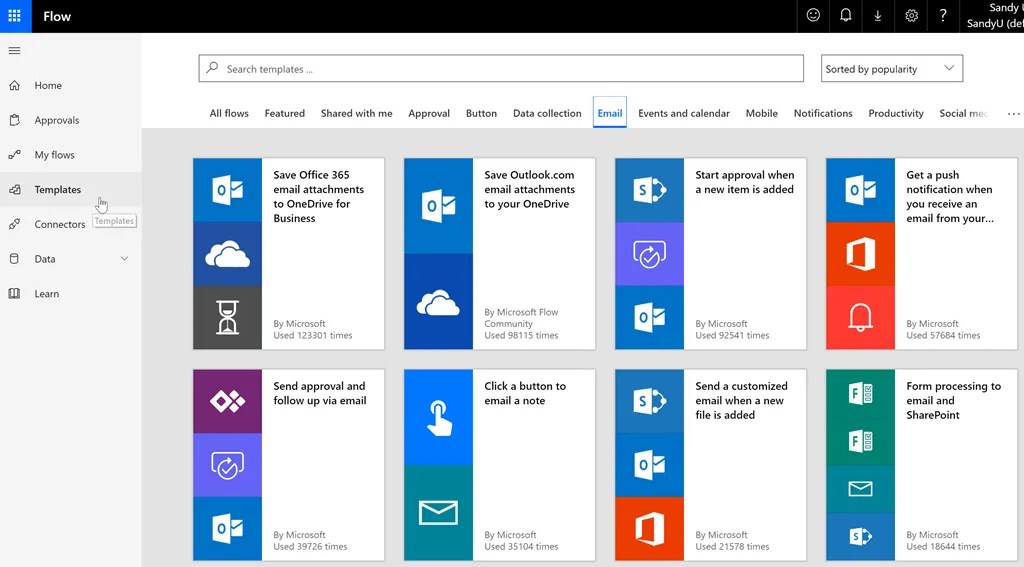Click top Forms icon on Form processing card
Viewport: 1024px width, 567px height.
pyautogui.click(x=860, y=393)
